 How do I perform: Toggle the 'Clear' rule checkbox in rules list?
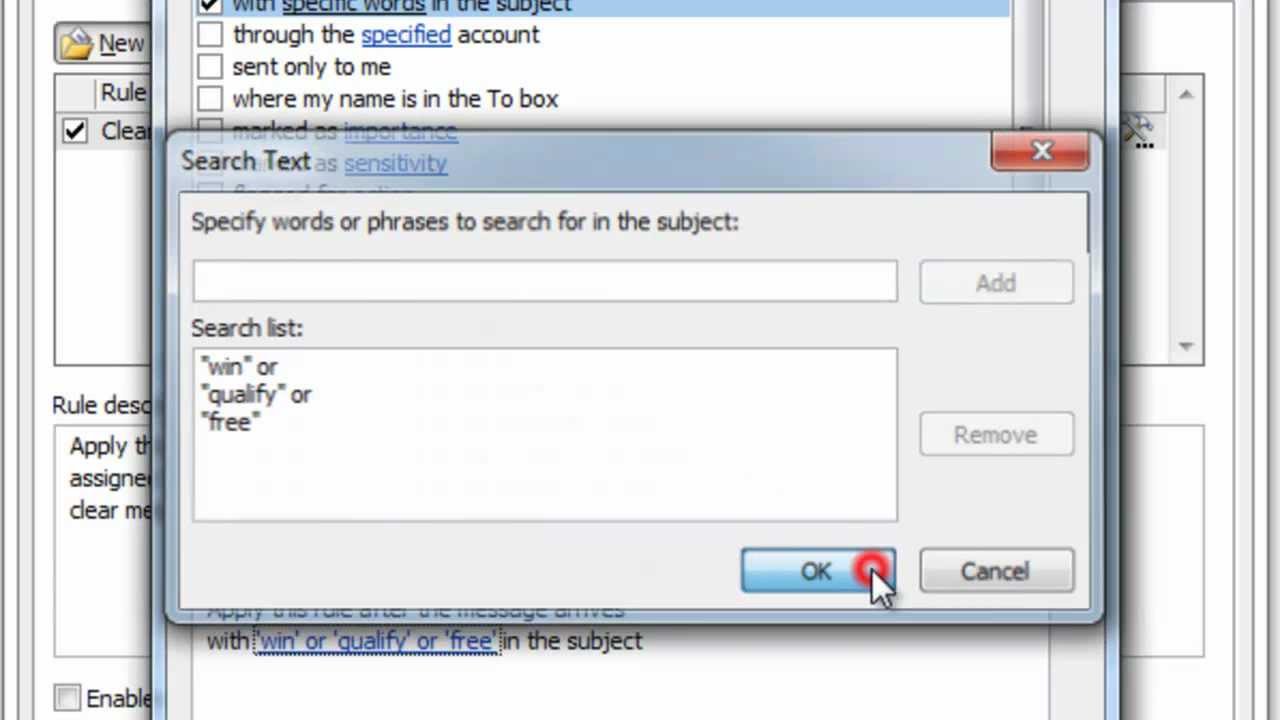[x=75, y=131]
